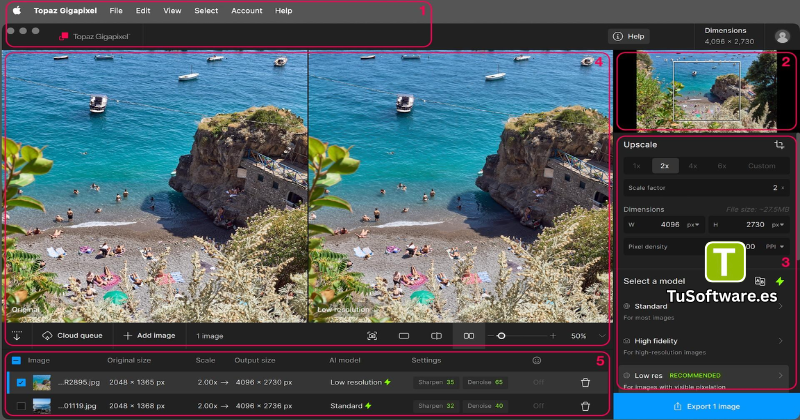This screenshot has width=800, height=420.
Task: Click Standard model in 01119.jpg row
Action: (351, 406)
